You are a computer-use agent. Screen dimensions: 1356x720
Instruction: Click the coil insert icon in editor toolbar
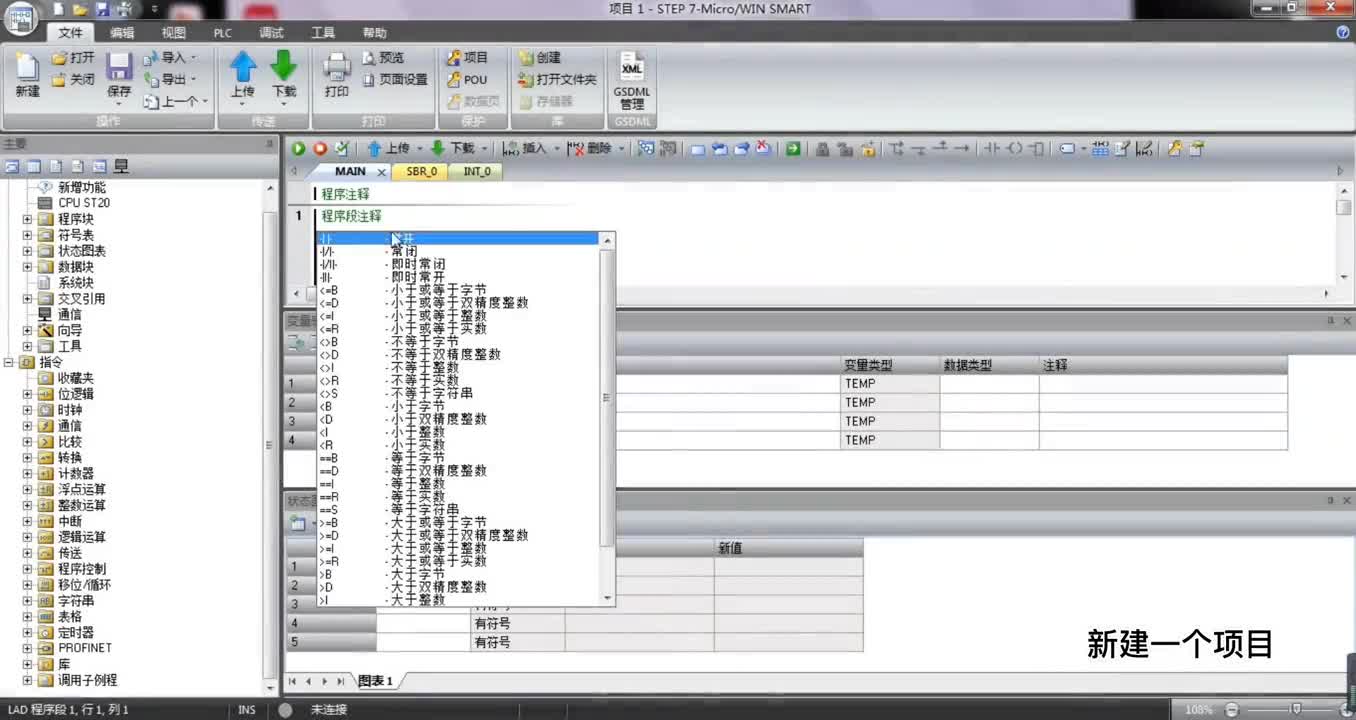pos(1015,148)
